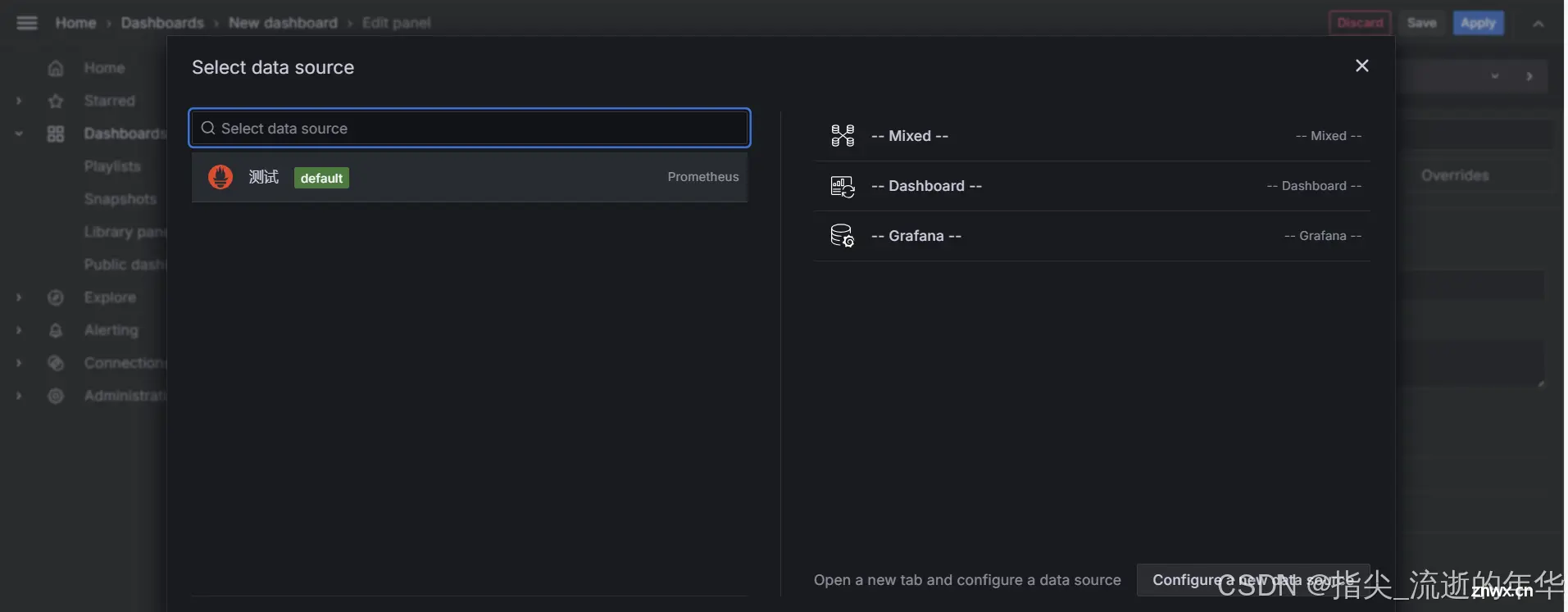Click the Dashboards grid icon
1568x612 pixels.
coord(56,134)
